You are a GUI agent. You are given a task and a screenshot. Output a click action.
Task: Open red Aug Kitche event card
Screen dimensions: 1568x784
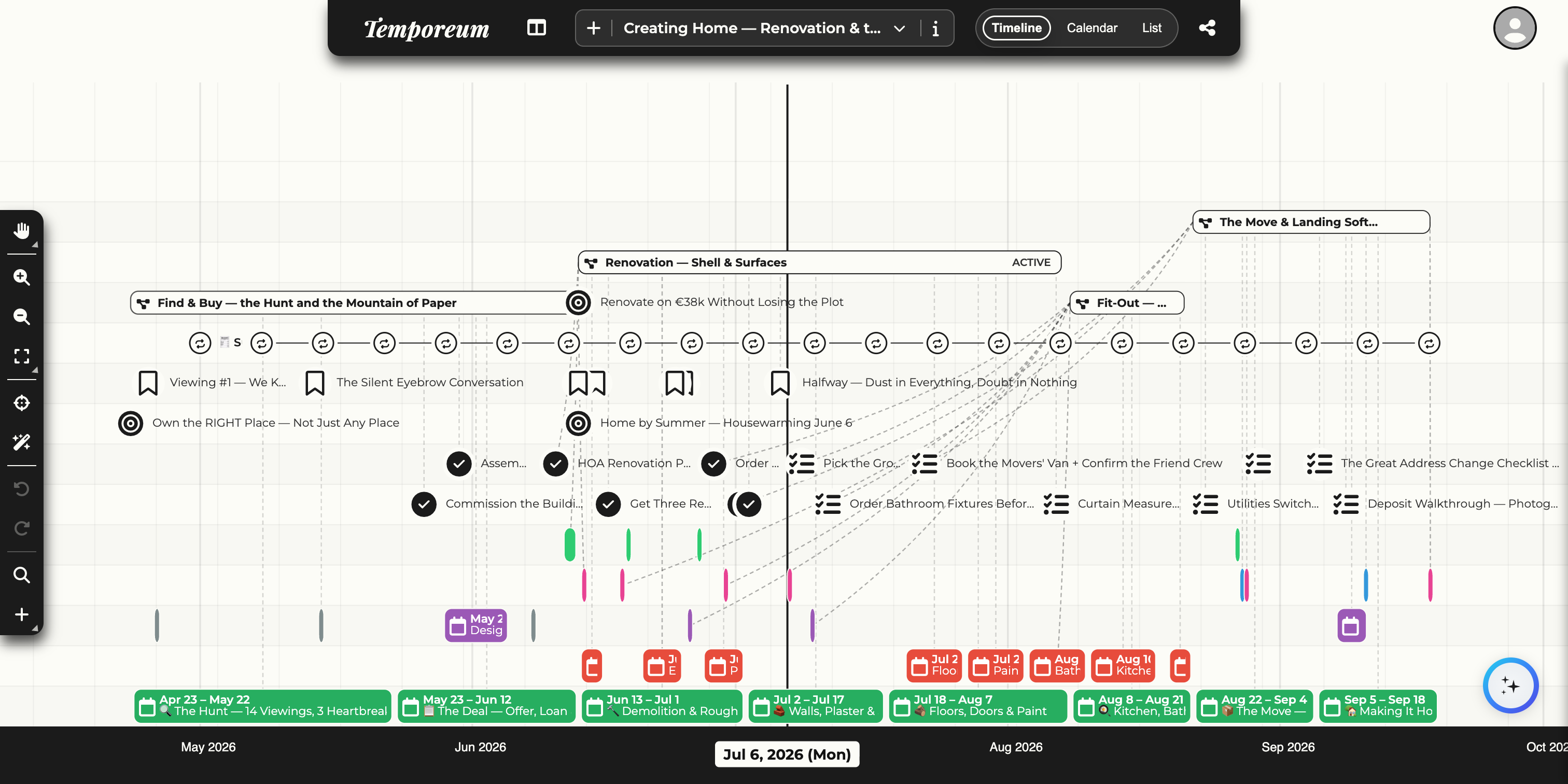(x=1123, y=665)
